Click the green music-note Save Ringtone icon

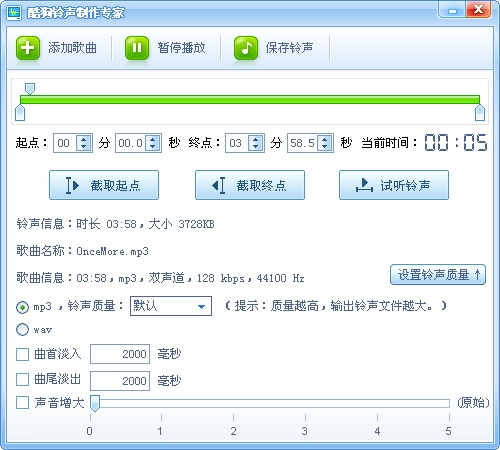[246, 48]
